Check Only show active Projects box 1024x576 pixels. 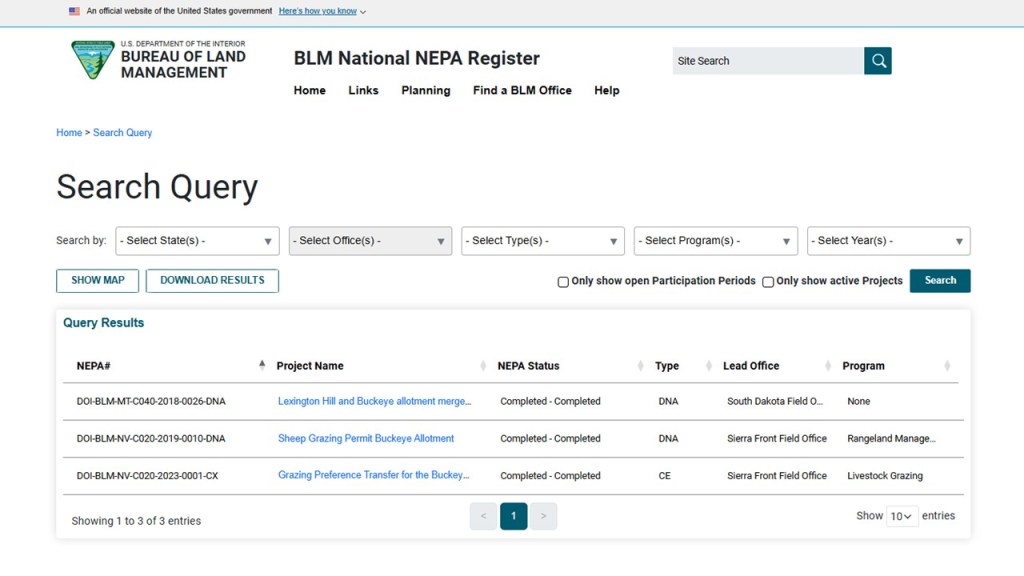tap(768, 282)
